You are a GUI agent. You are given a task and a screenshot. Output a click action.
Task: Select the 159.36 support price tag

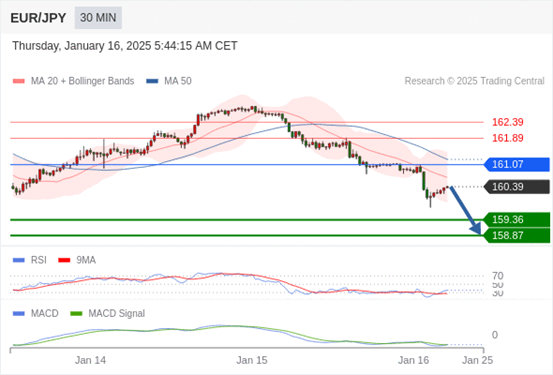(517, 219)
